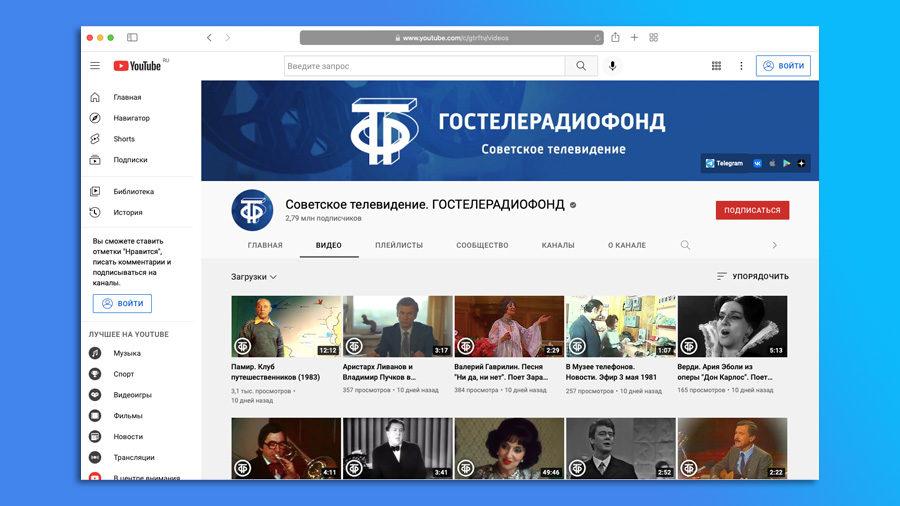Open the YouTube apps grid
Image resolution: width=900 pixels, height=506 pixels.
[716, 66]
